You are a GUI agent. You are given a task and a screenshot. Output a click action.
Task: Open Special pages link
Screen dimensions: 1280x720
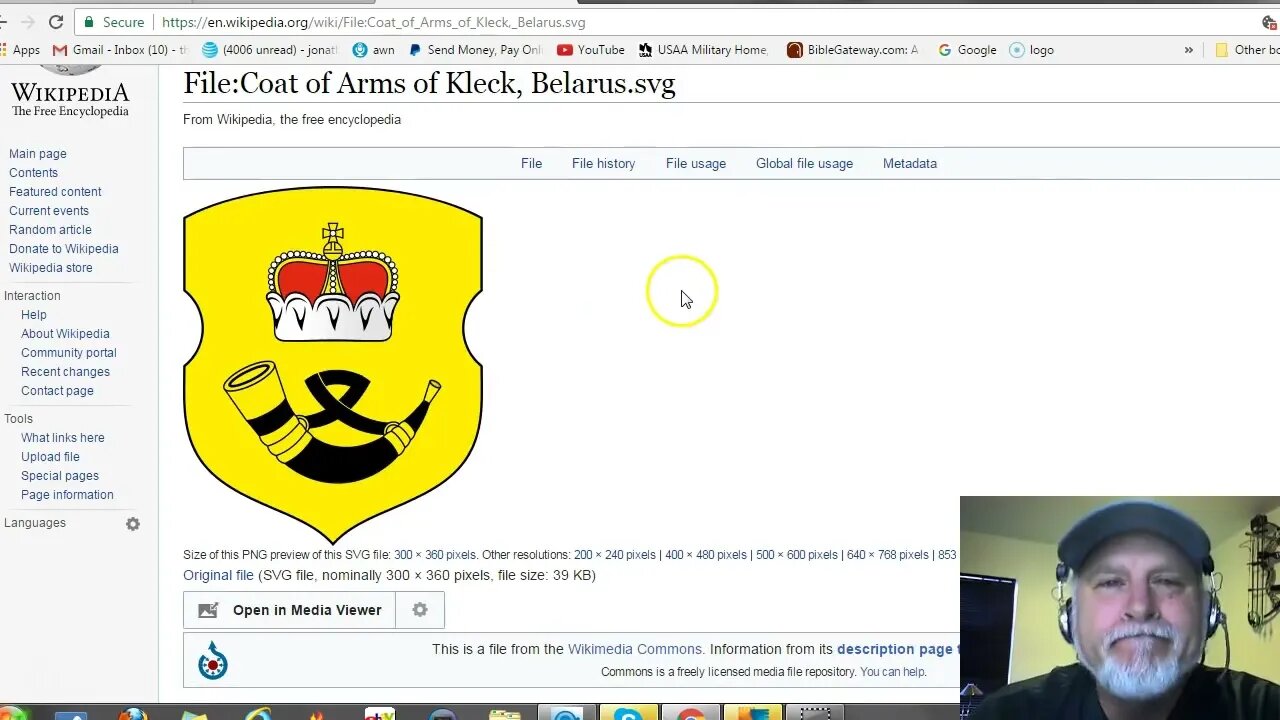[x=60, y=476]
